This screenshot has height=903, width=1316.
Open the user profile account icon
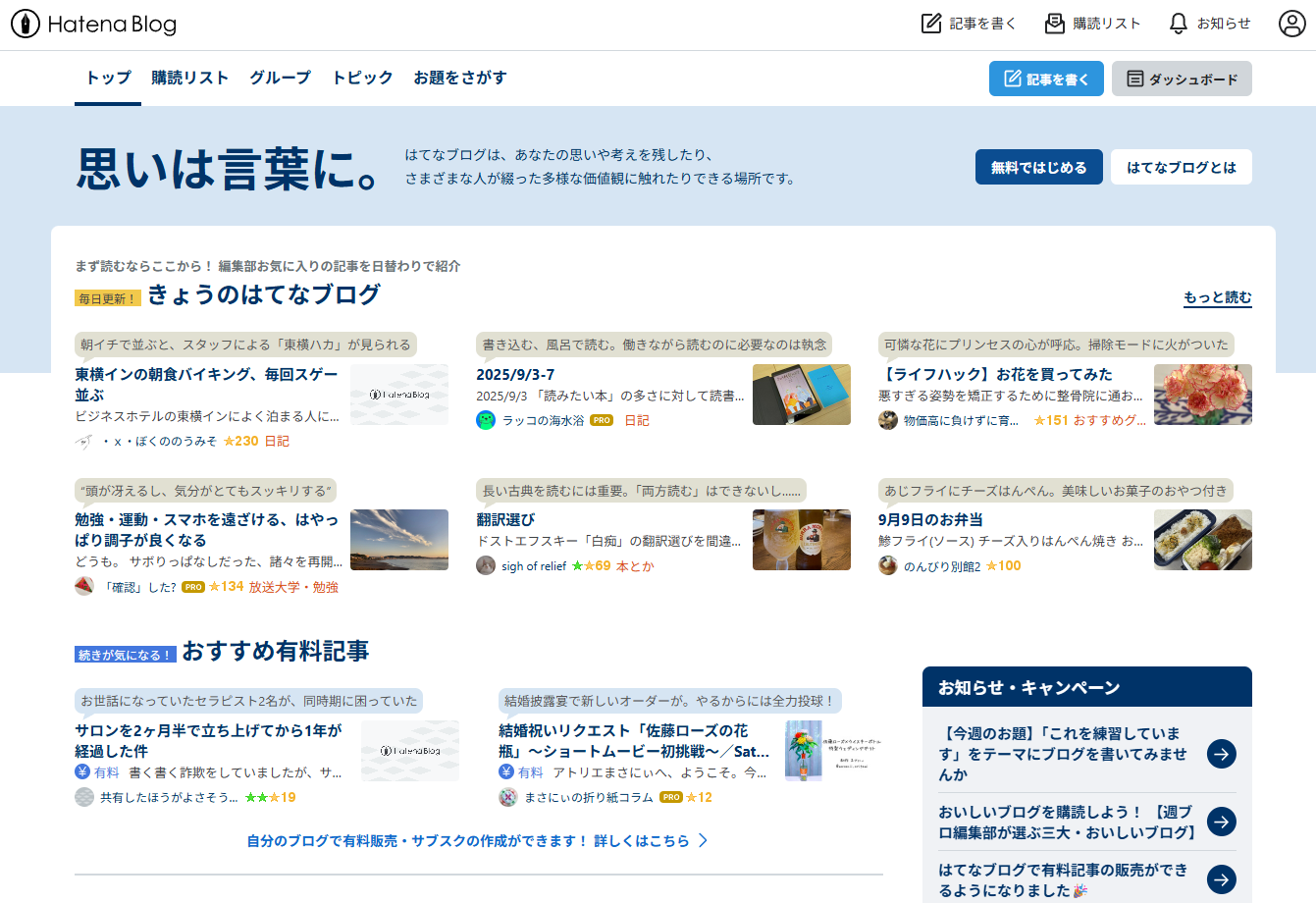[x=1291, y=24]
